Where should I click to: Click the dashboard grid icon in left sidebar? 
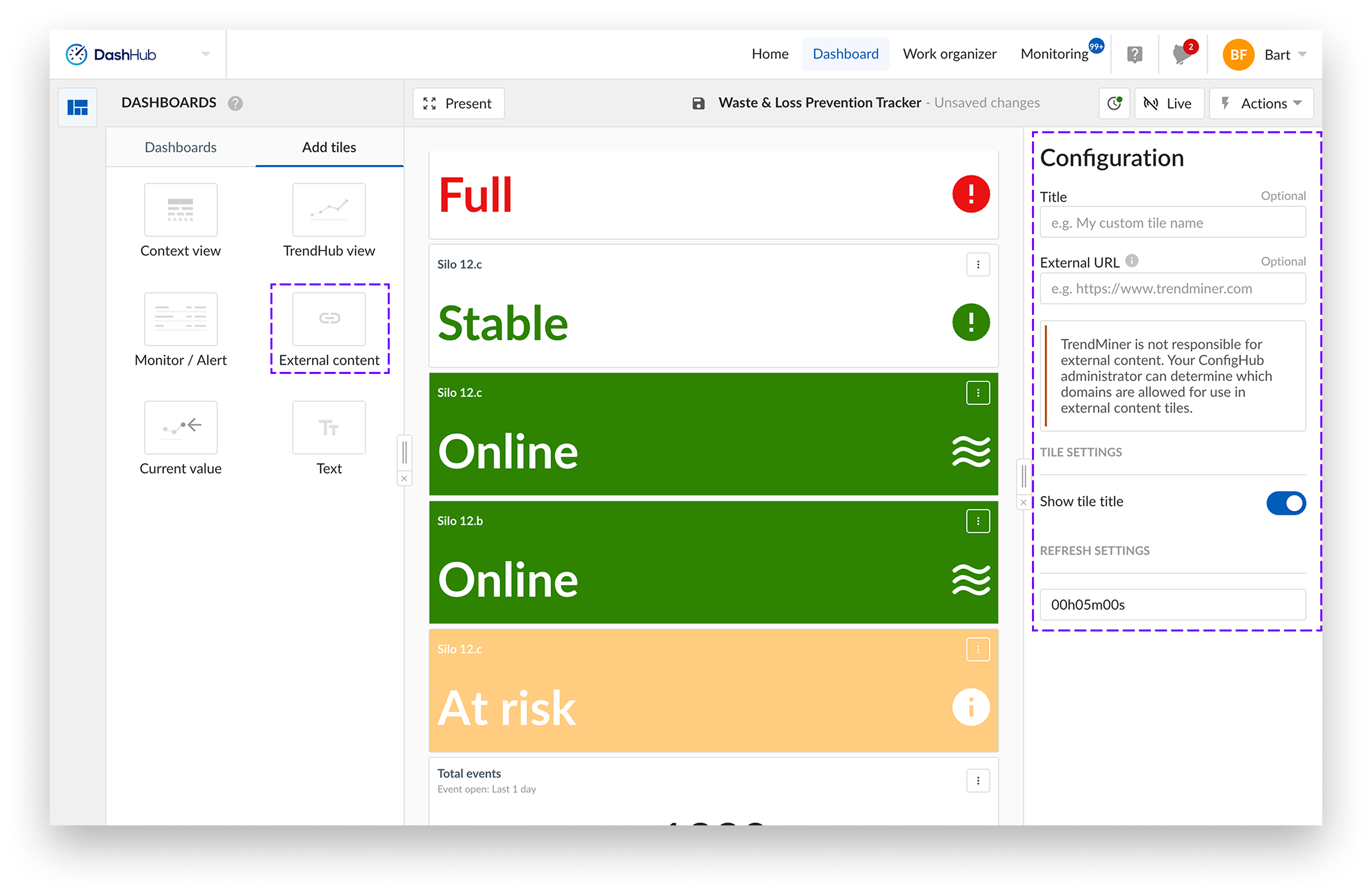click(x=77, y=107)
